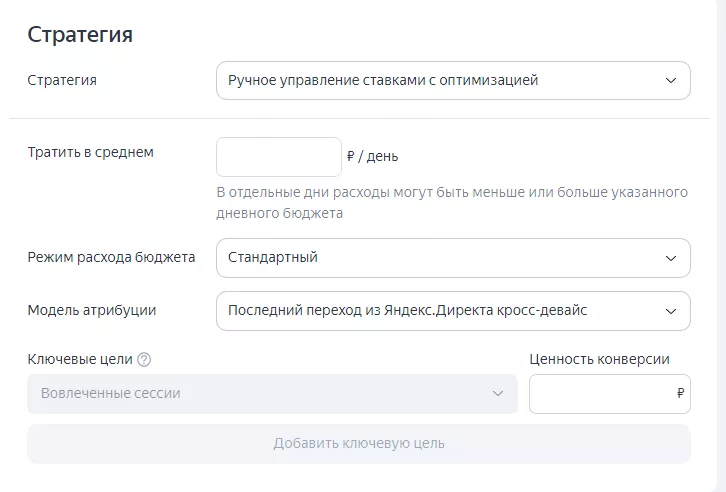
Task: Click the Режим расхода бюджета label
Action: point(111,257)
